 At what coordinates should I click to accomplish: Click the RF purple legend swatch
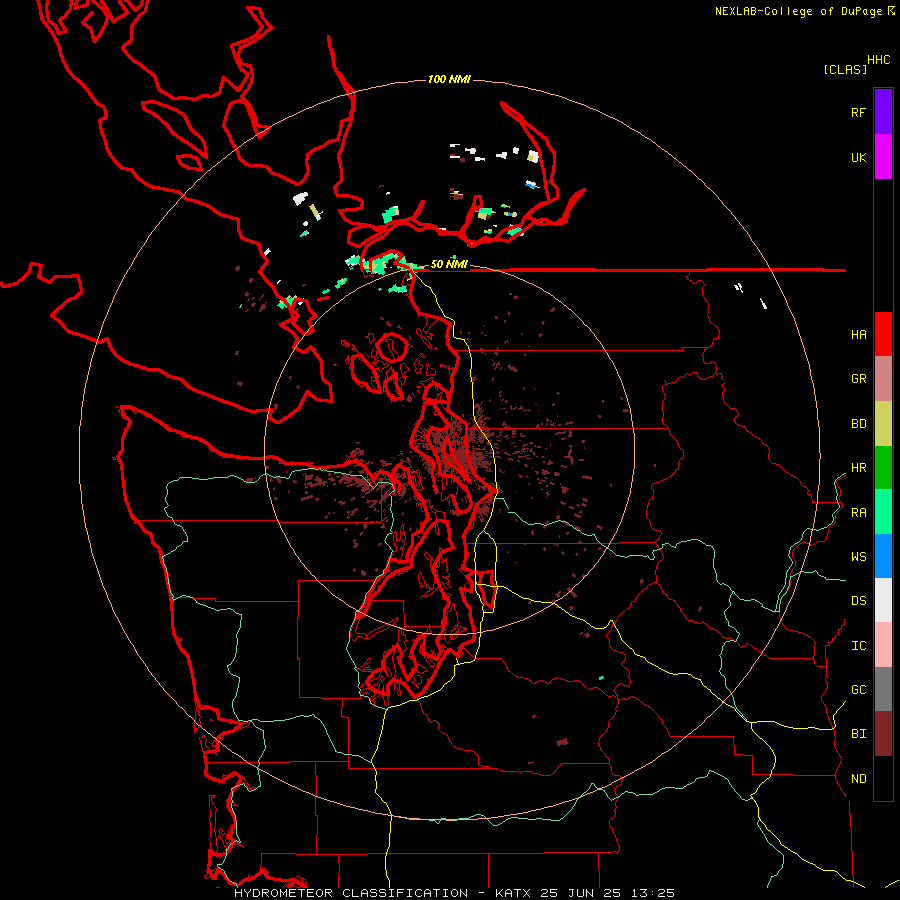(883, 112)
